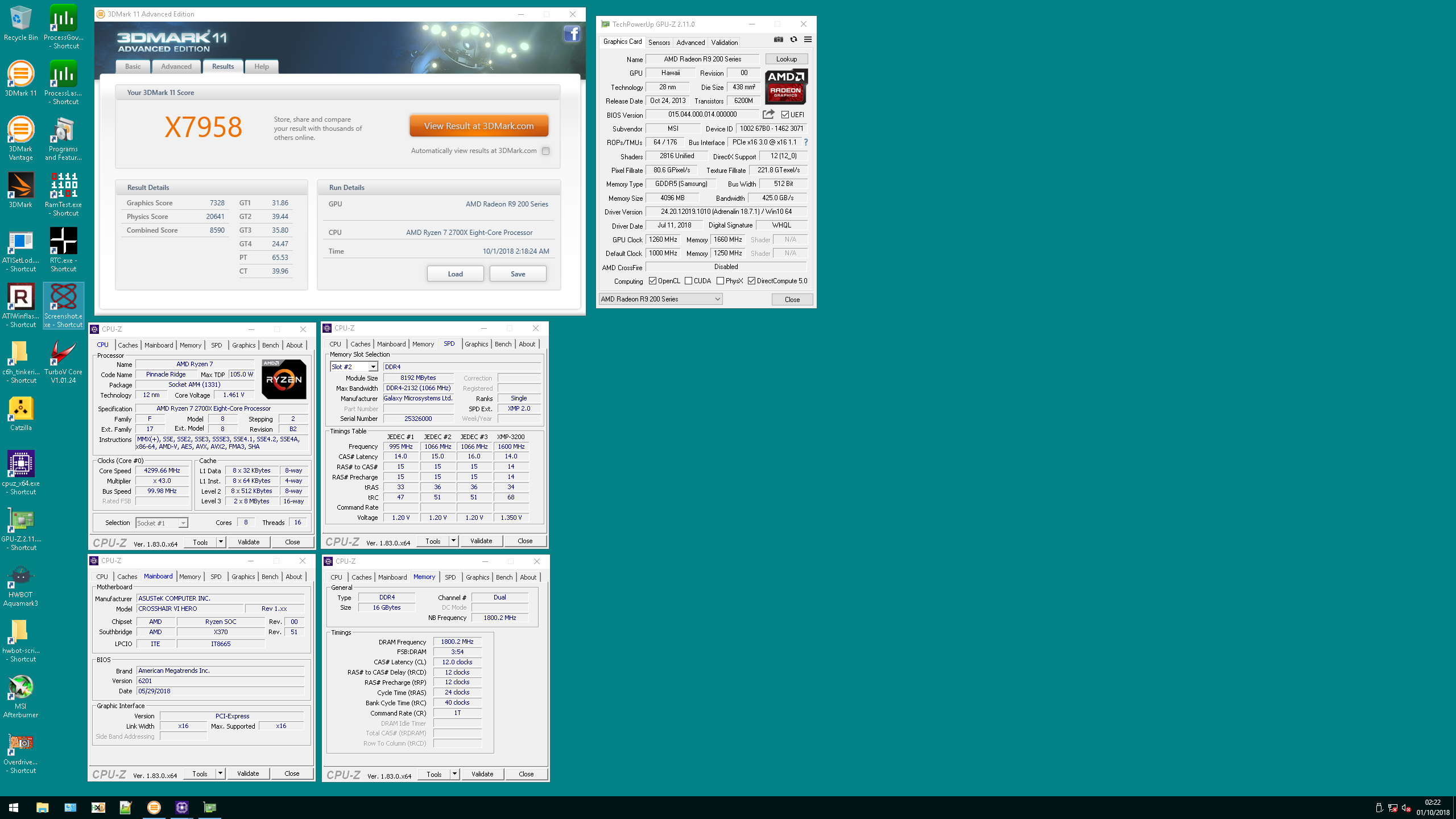1456x819 pixels.
Task: Open cpuz_x64.exe desktop shortcut
Action: tap(21, 473)
